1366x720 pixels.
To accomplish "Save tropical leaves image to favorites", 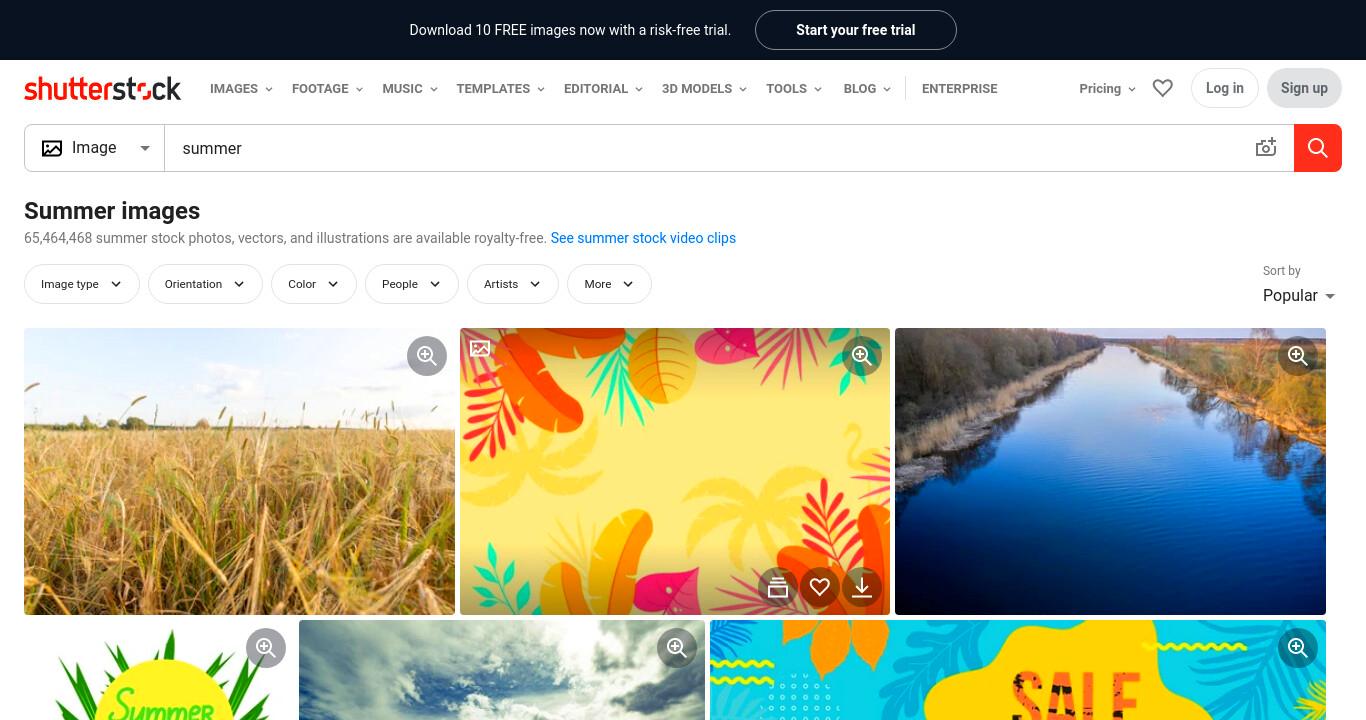I will [x=820, y=587].
